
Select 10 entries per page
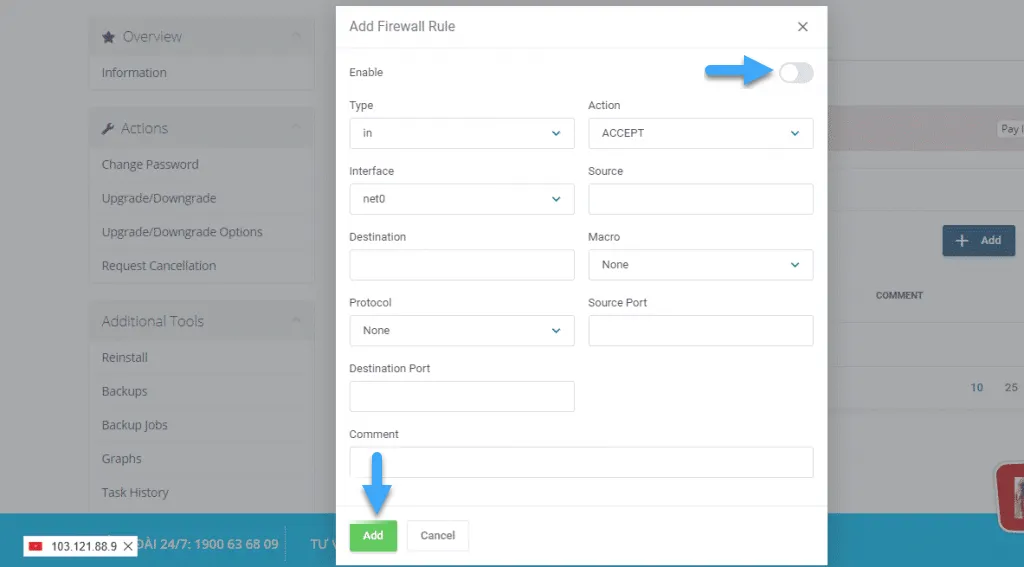click(977, 387)
